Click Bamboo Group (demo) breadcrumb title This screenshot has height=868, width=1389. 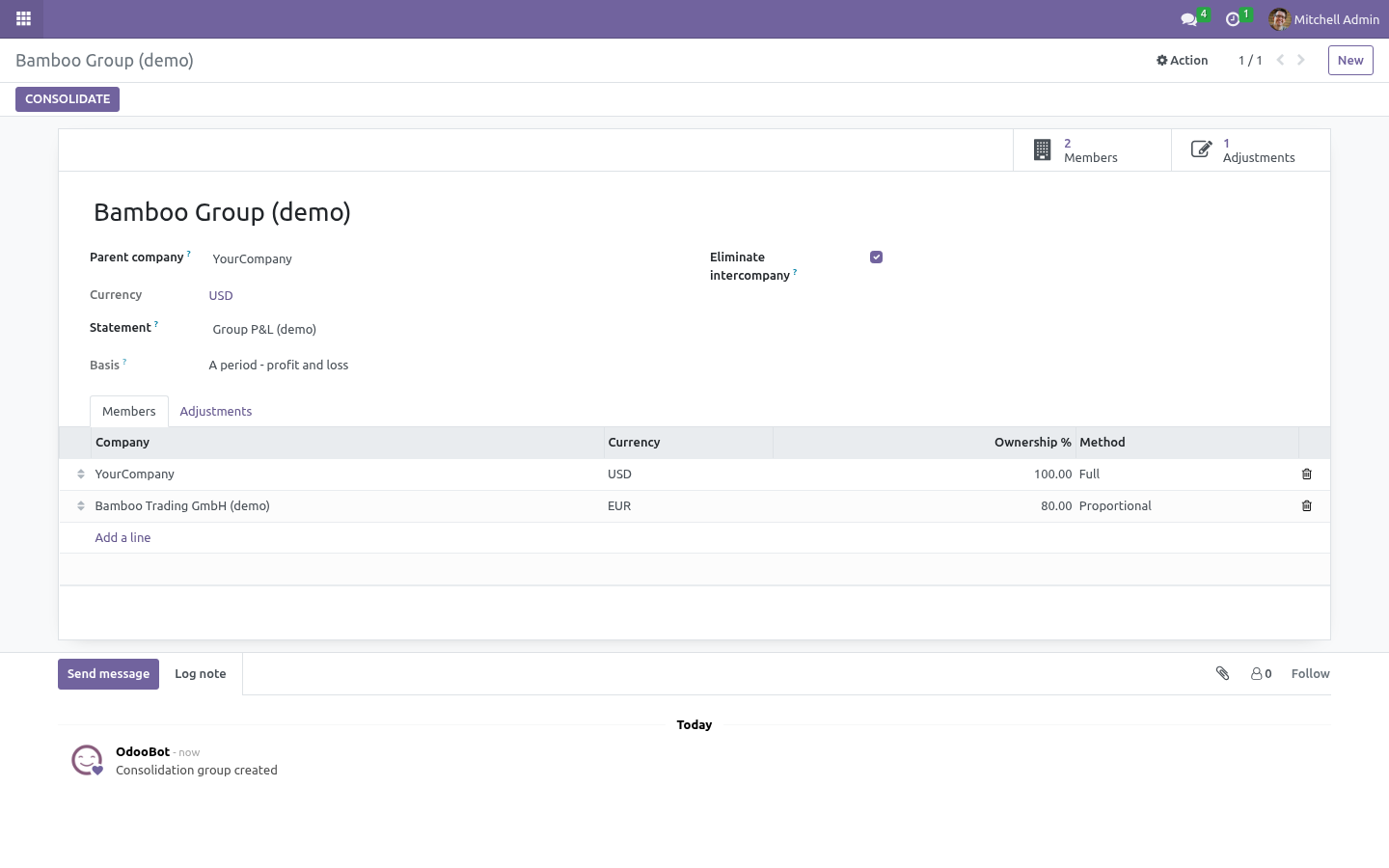click(x=104, y=60)
